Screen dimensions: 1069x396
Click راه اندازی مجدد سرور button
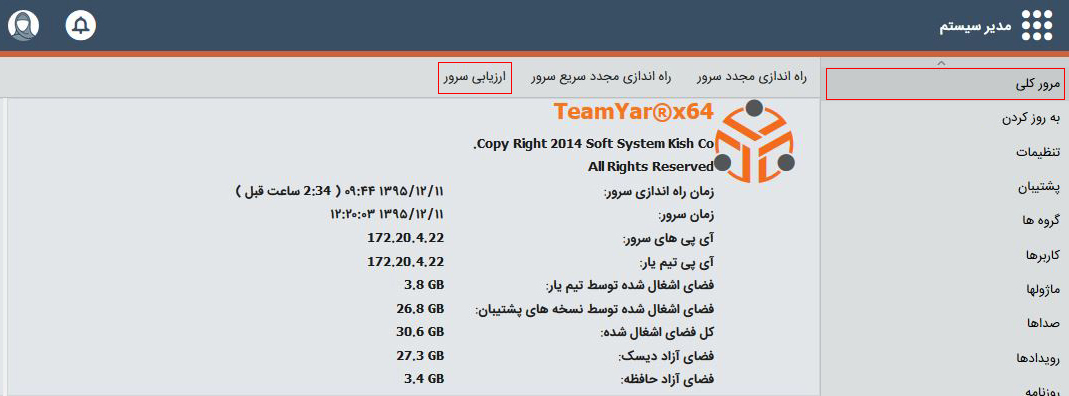tap(752, 77)
